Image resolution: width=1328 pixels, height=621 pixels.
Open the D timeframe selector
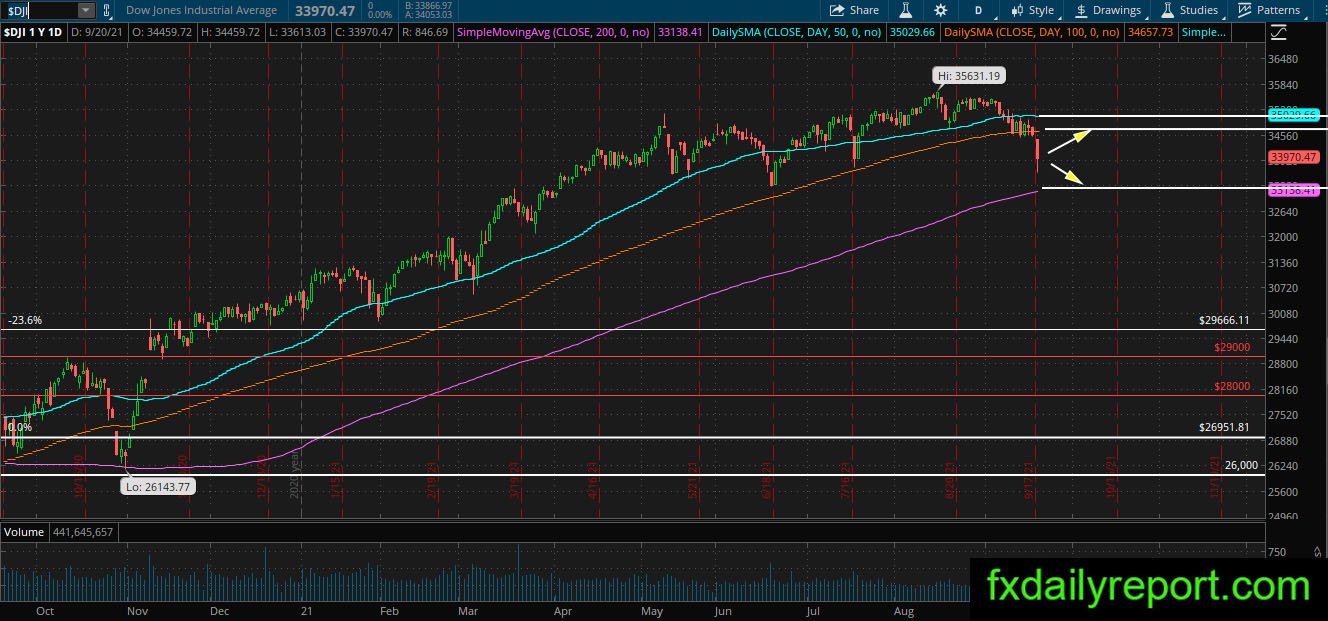tap(978, 10)
